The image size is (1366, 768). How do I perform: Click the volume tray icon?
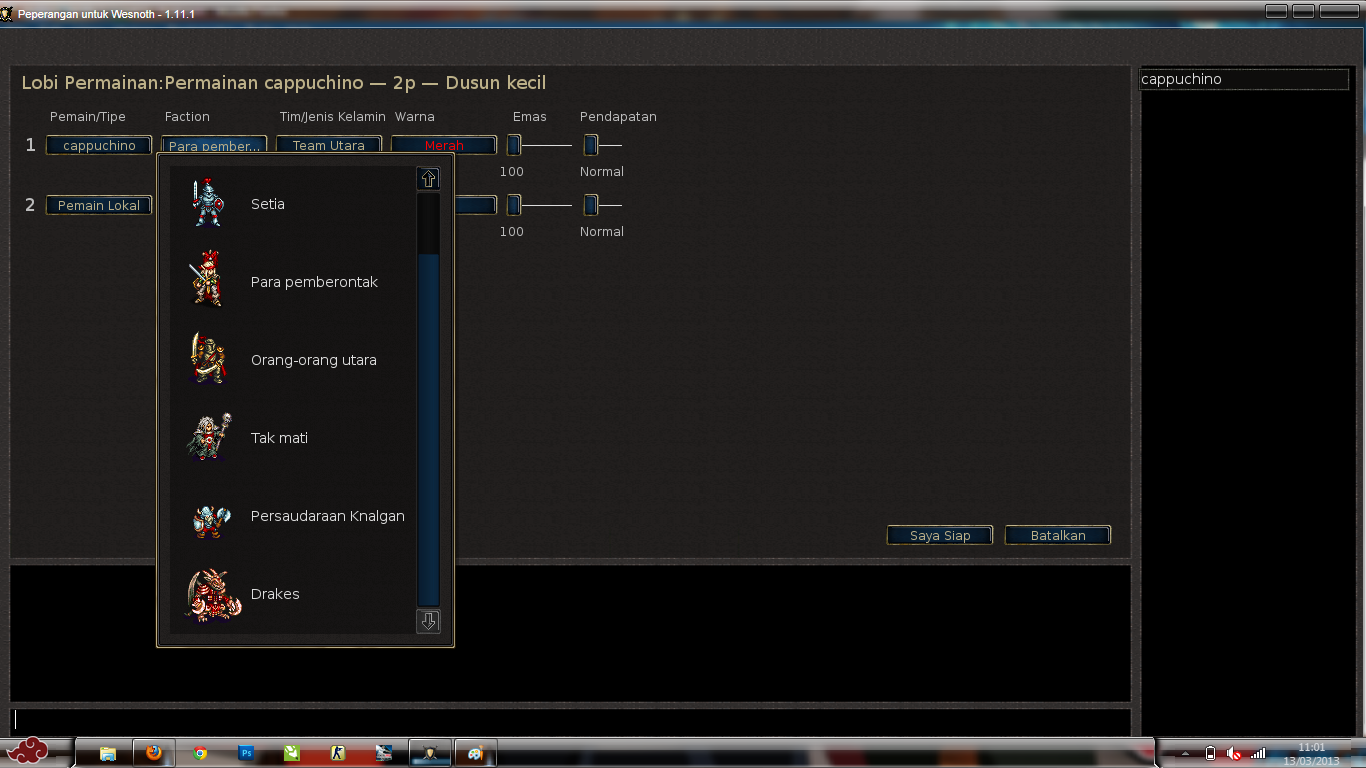(x=1234, y=753)
